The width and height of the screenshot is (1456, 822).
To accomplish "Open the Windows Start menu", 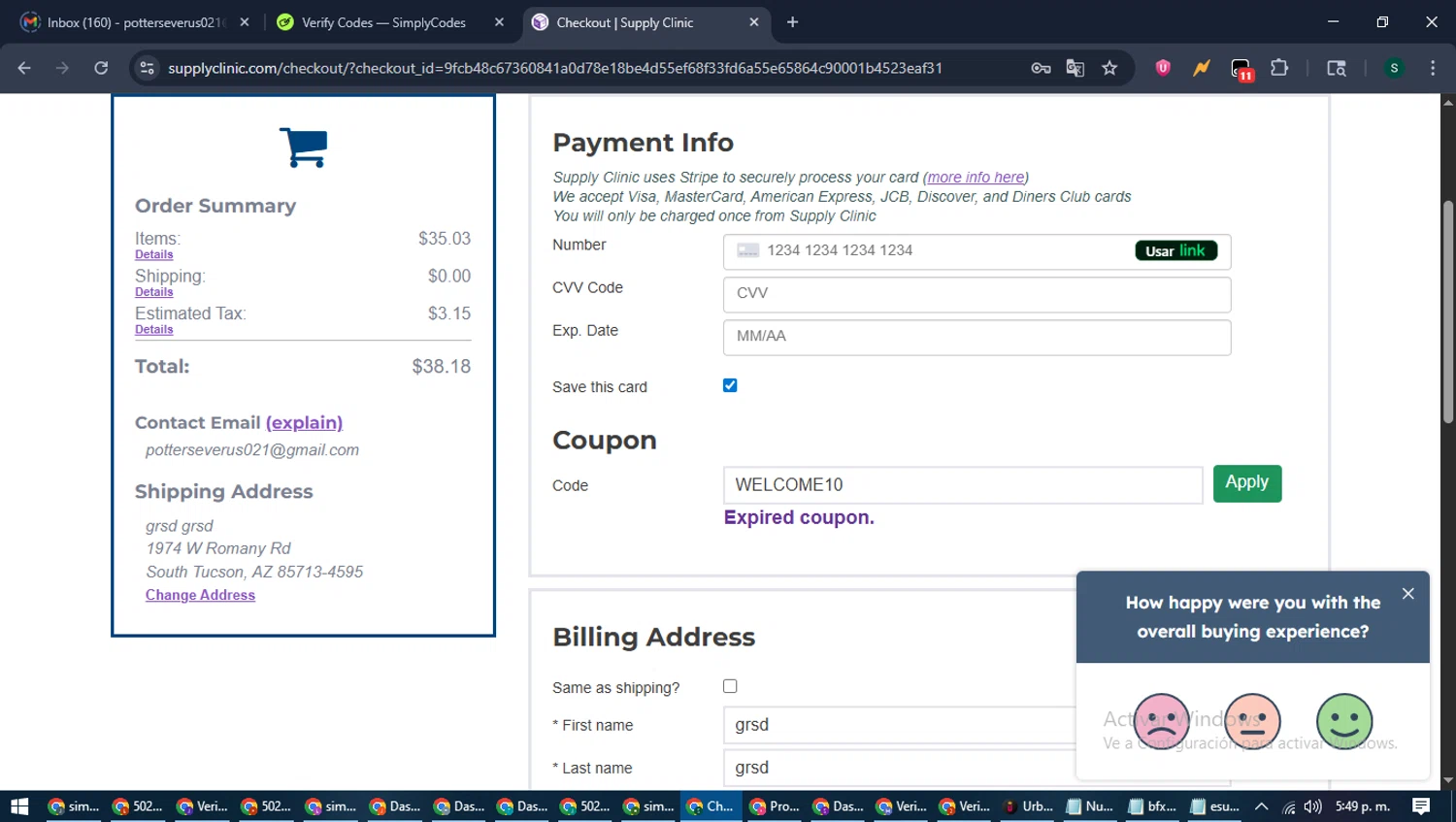I will tap(19, 806).
